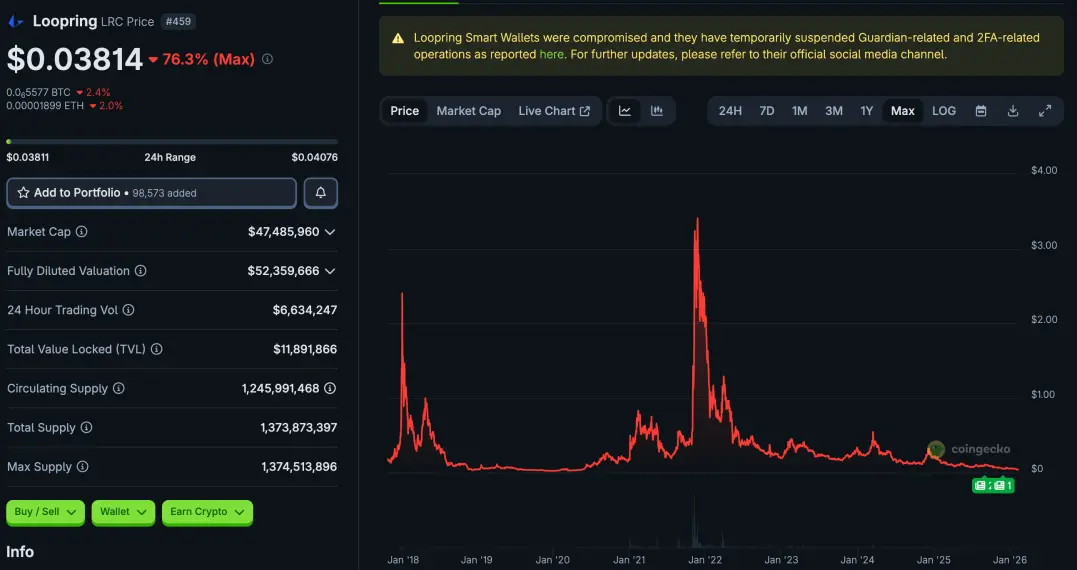Open Total Supply info icon

[x=86, y=427]
